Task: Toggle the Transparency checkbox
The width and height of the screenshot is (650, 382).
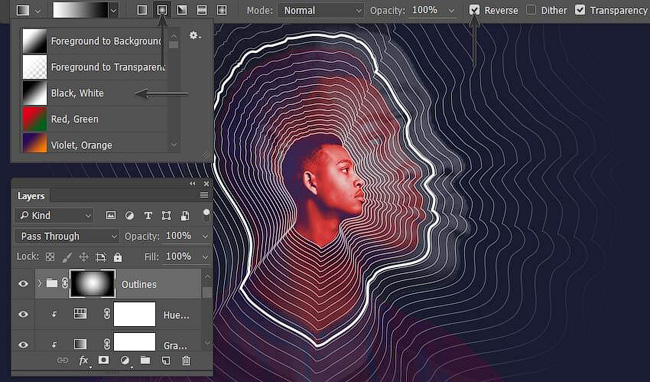Action: [x=580, y=10]
